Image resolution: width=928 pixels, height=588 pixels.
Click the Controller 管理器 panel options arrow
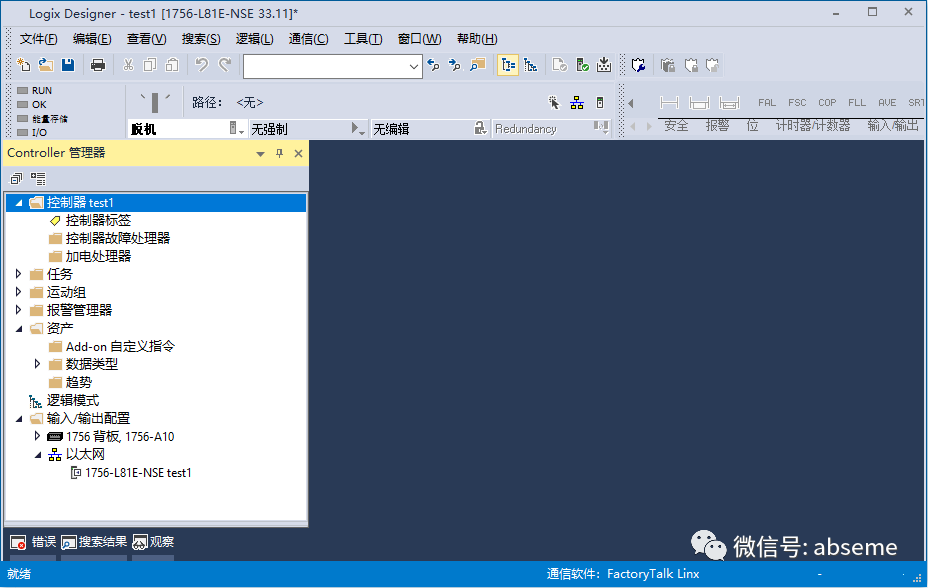pos(260,154)
